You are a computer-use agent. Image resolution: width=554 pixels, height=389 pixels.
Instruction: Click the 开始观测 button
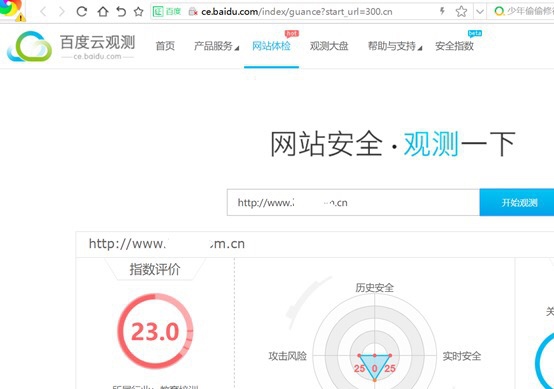tap(517, 202)
